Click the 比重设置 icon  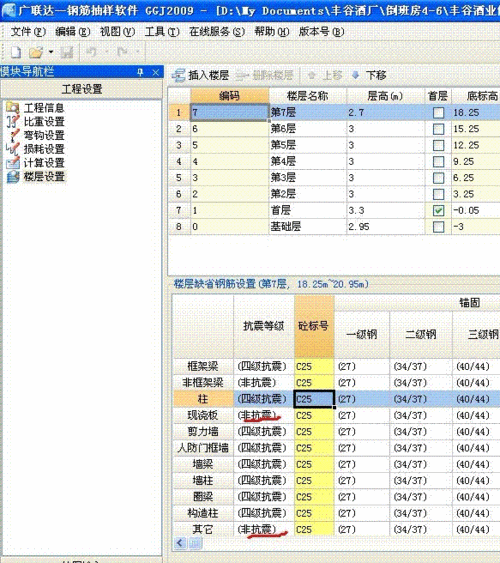[13, 121]
